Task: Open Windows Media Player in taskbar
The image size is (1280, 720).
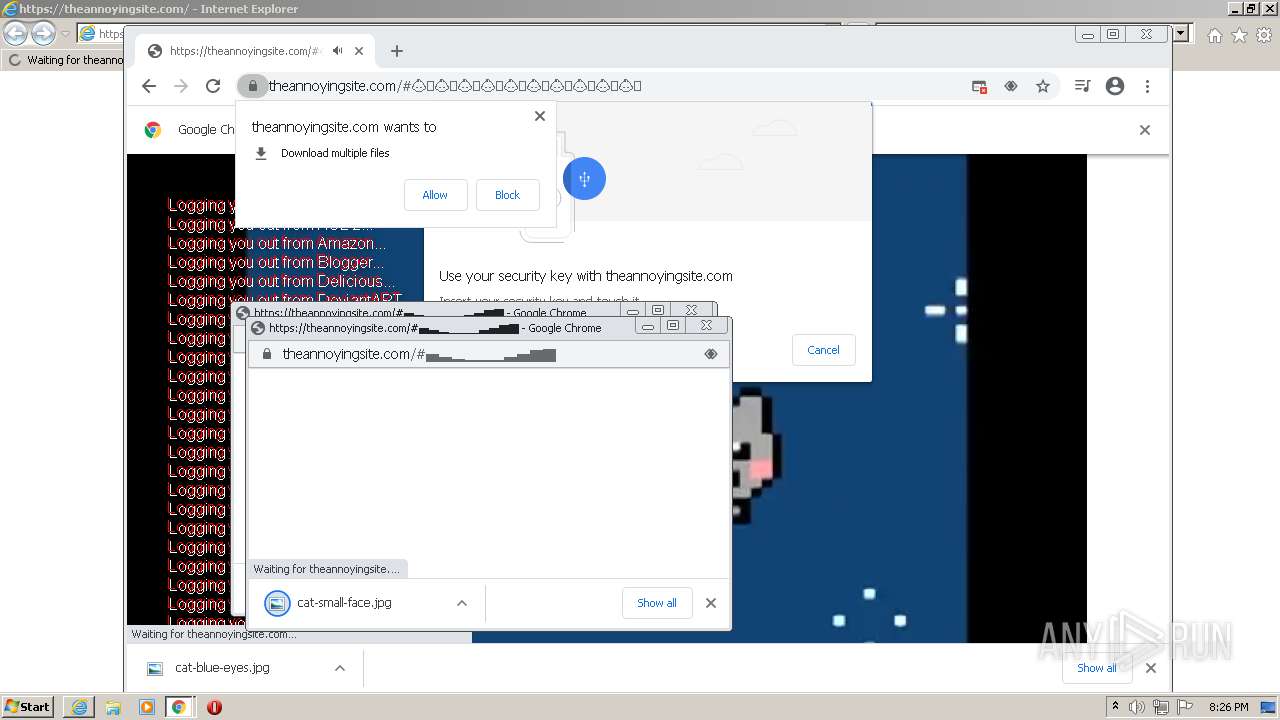Action: (x=147, y=707)
